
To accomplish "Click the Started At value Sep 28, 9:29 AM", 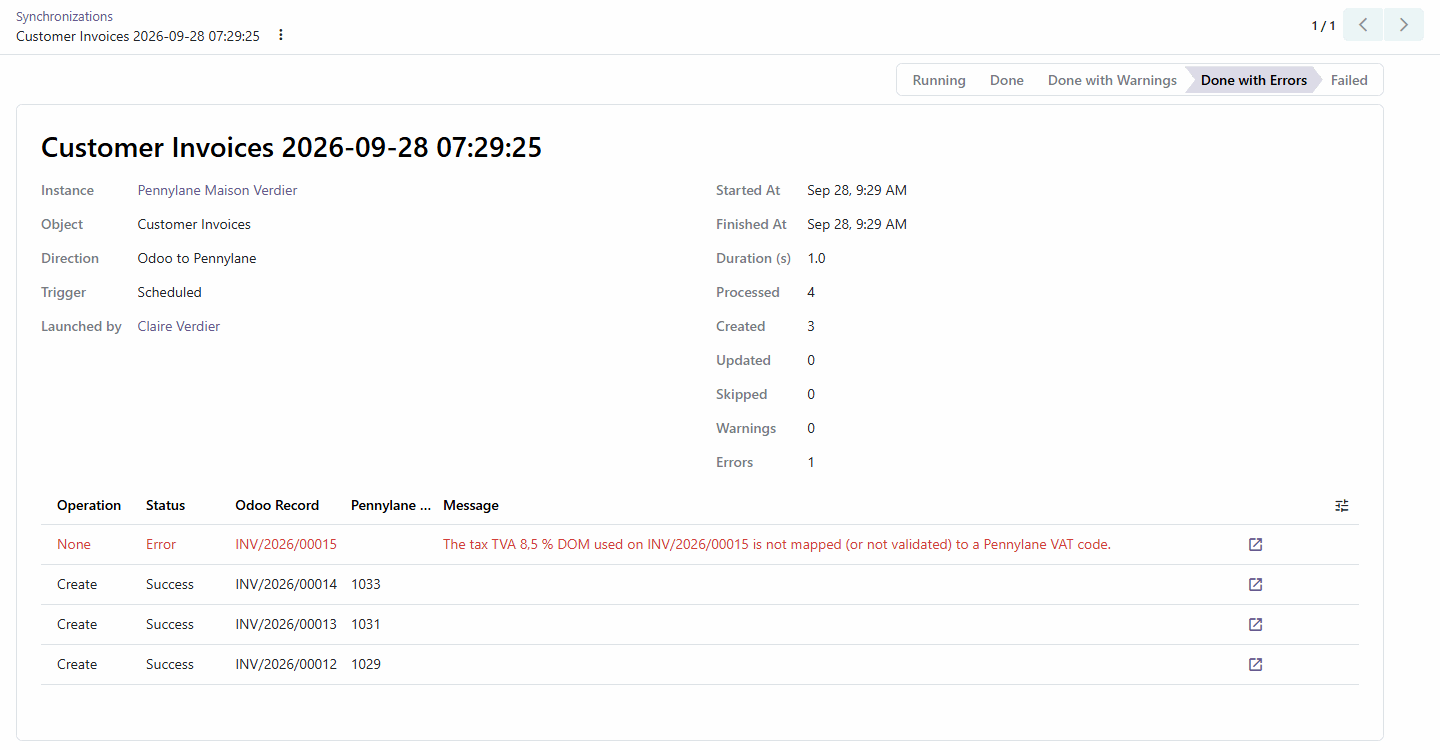I will (857, 190).
